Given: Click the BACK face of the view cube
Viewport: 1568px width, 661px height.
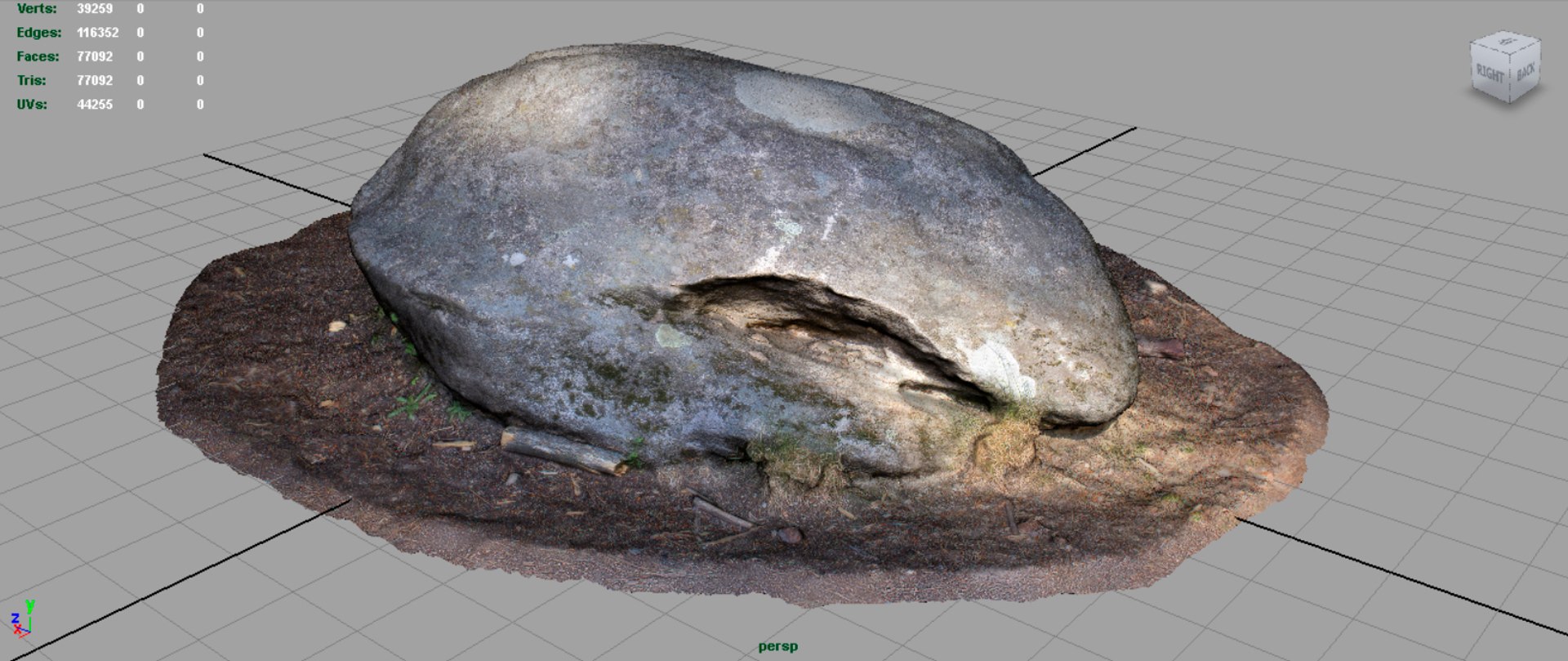Looking at the screenshot, I should [x=1526, y=71].
